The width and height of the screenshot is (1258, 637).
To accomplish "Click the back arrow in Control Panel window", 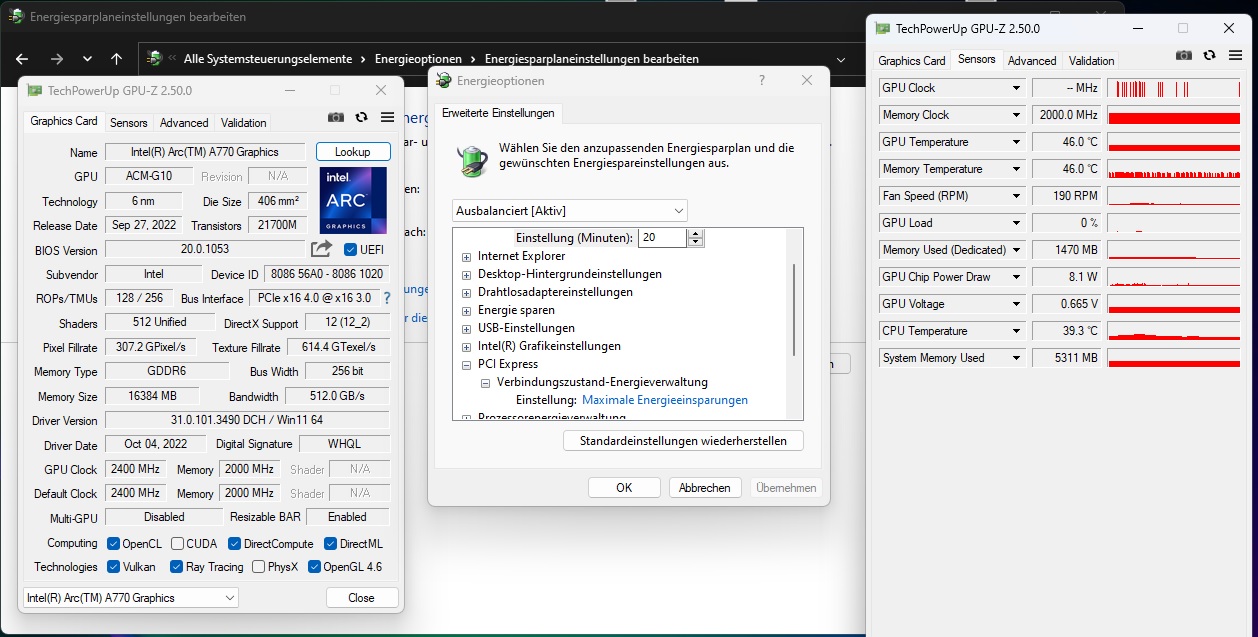I will point(22,59).
